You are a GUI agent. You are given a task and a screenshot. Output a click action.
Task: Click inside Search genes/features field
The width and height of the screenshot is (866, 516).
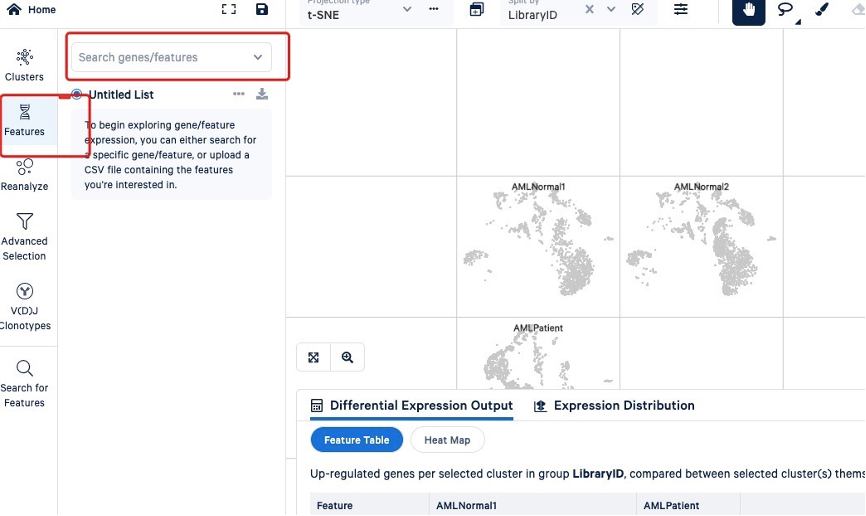(x=171, y=57)
